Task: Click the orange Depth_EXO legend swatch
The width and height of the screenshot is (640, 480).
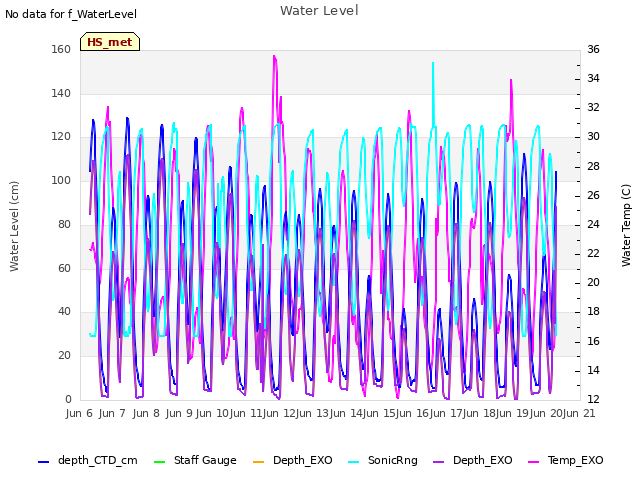Action: click(x=258, y=462)
